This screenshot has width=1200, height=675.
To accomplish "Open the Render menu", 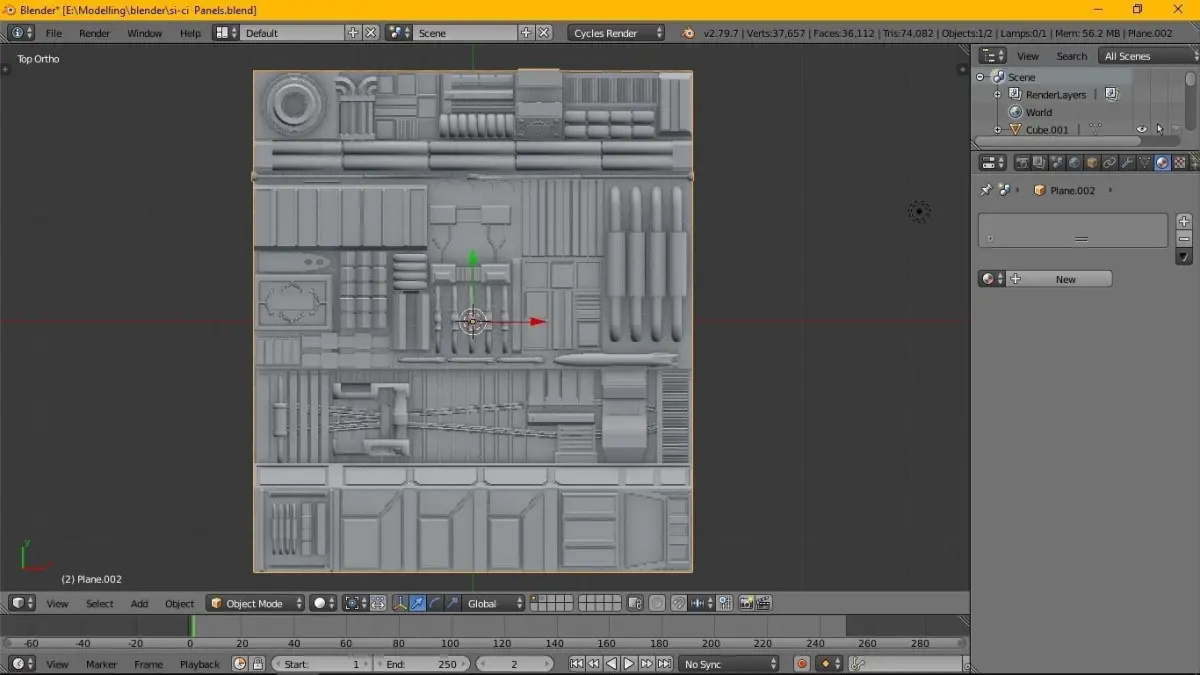I will coord(95,33).
